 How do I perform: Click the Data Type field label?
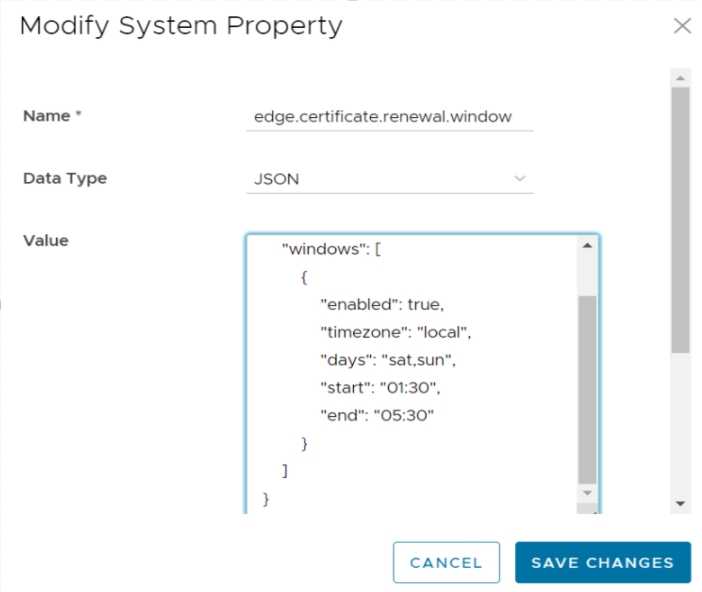65,178
